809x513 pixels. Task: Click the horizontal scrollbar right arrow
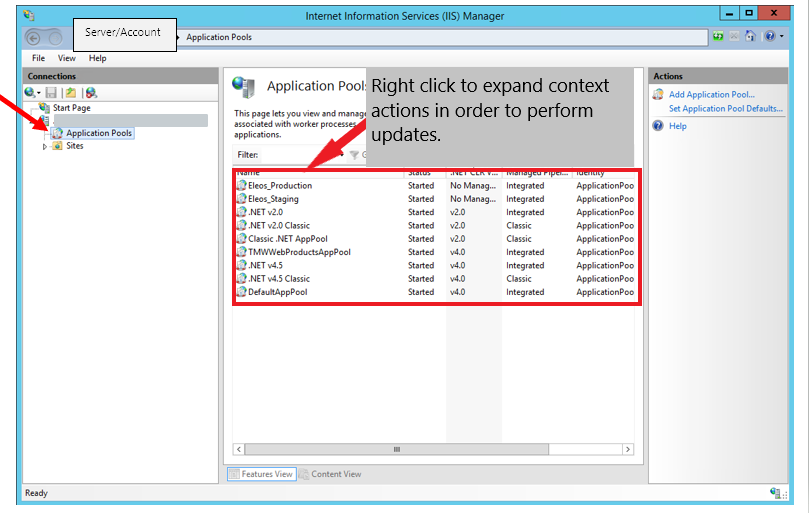628,450
